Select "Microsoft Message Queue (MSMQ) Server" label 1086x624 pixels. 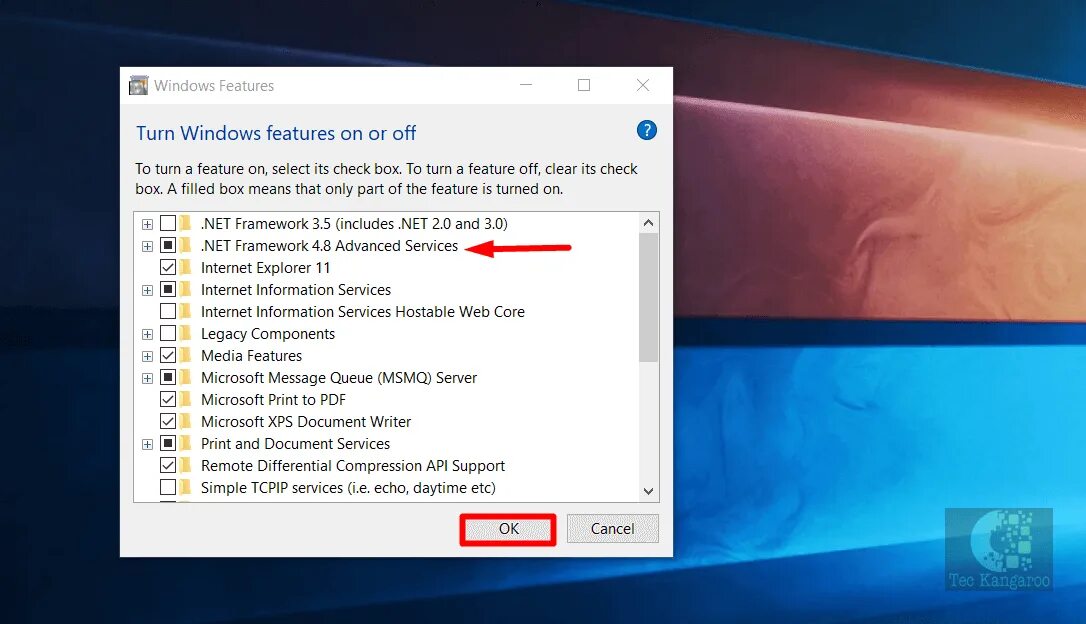point(339,377)
